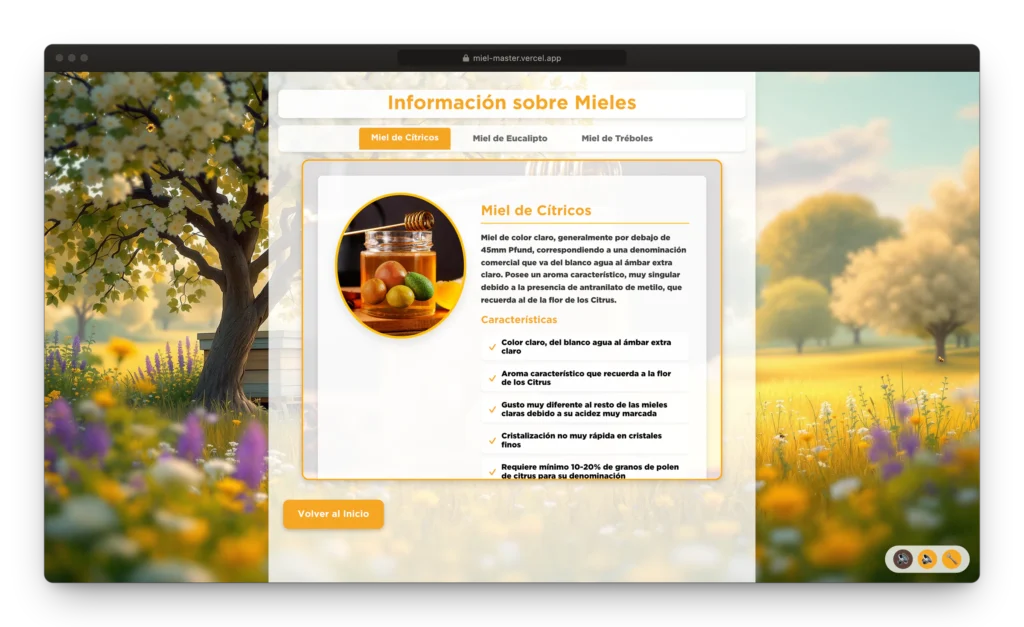This screenshot has width=1024, height=627.
Task: Click the honey dipper icon button
Action: (952, 559)
